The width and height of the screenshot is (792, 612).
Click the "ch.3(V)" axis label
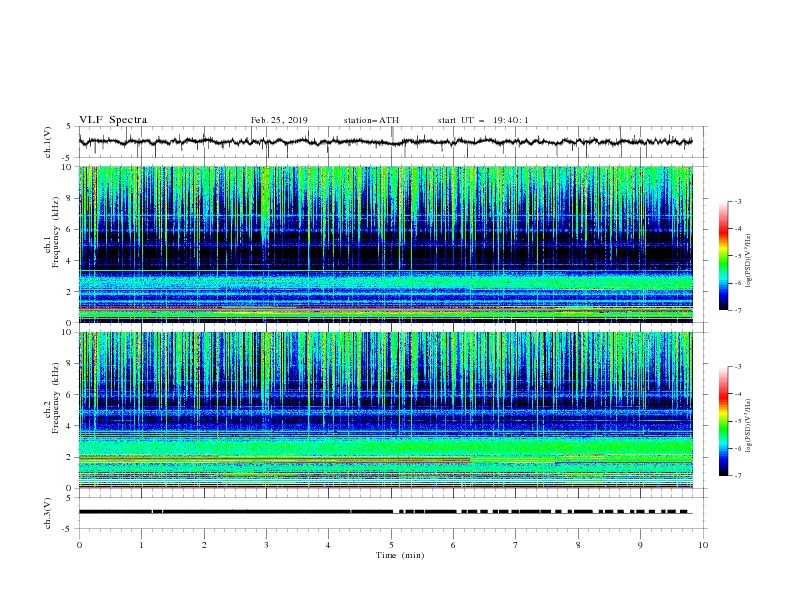tap(48, 513)
